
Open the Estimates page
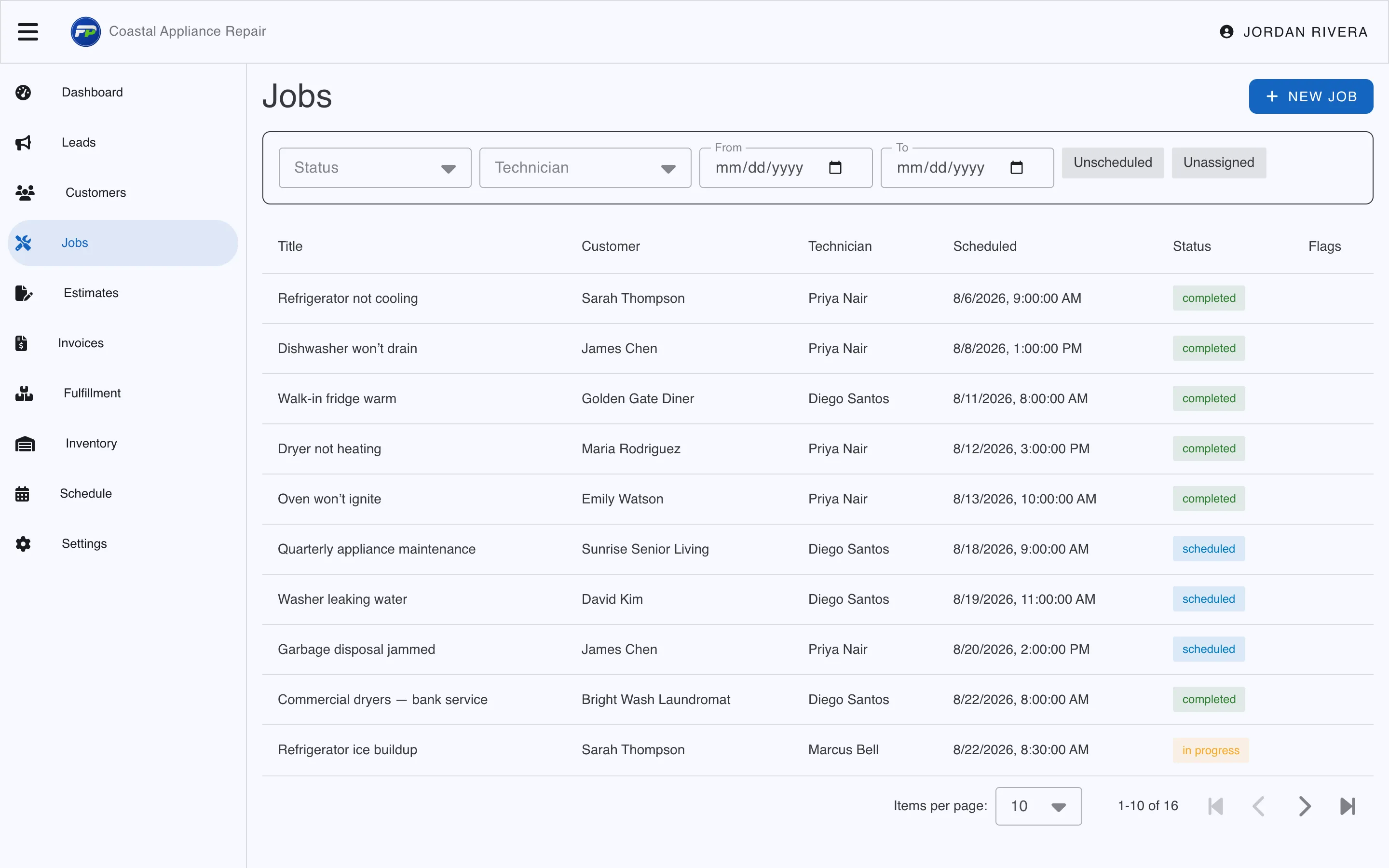pos(123,293)
